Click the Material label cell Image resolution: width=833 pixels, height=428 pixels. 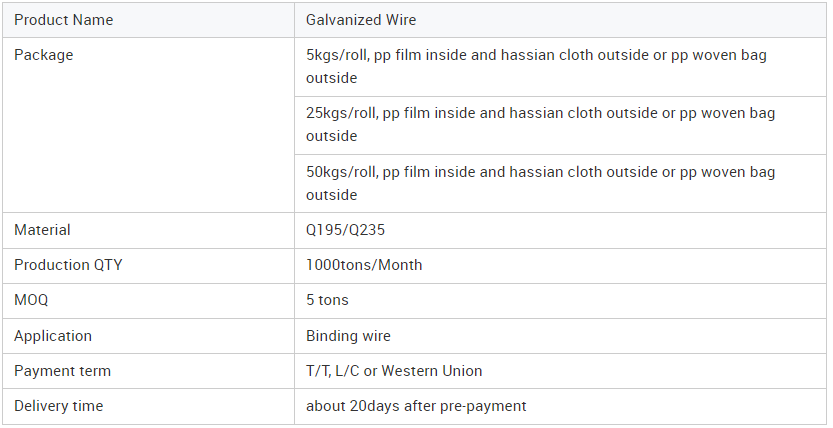click(x=148, y=230)
